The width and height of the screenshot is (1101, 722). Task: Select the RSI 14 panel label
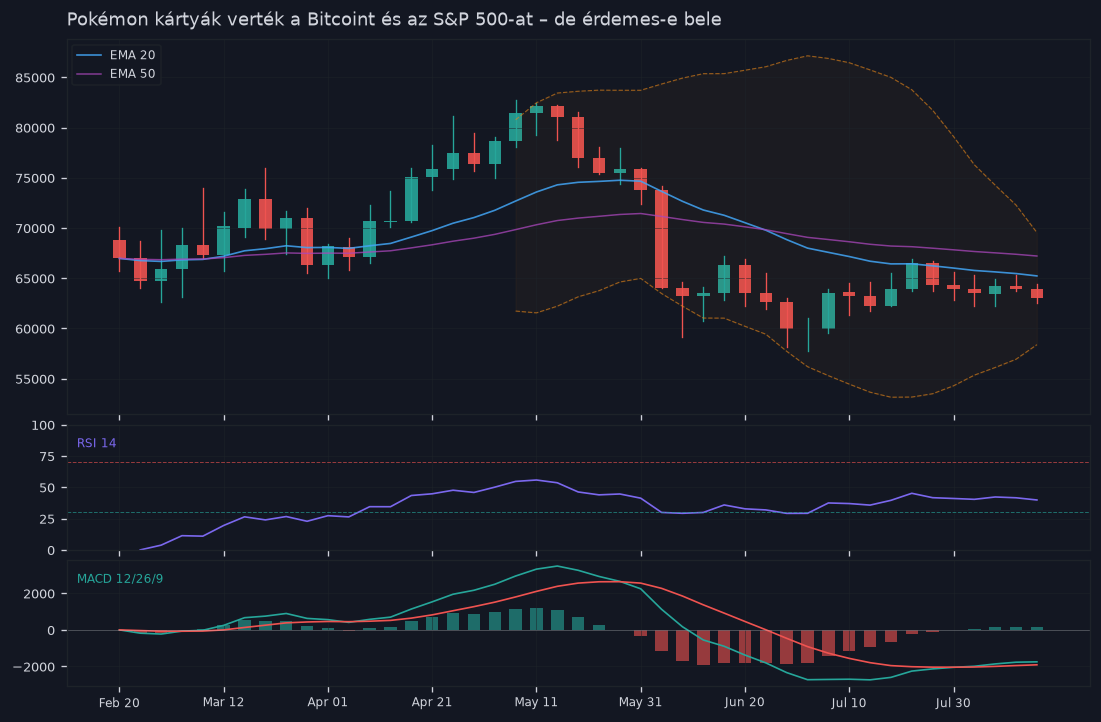[x=96, y=443]
